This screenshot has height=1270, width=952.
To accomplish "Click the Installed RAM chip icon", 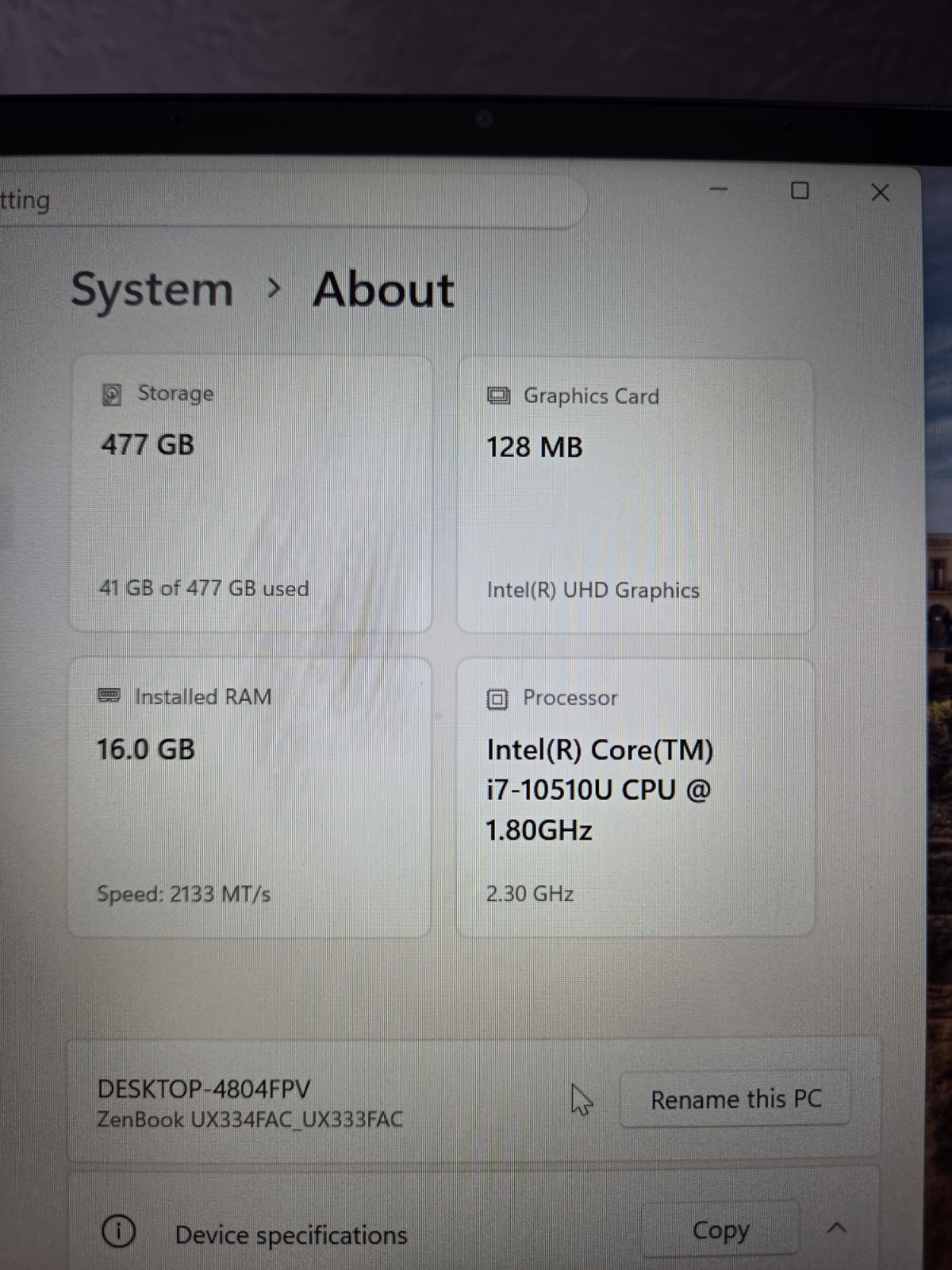I will tap(109, 696).
